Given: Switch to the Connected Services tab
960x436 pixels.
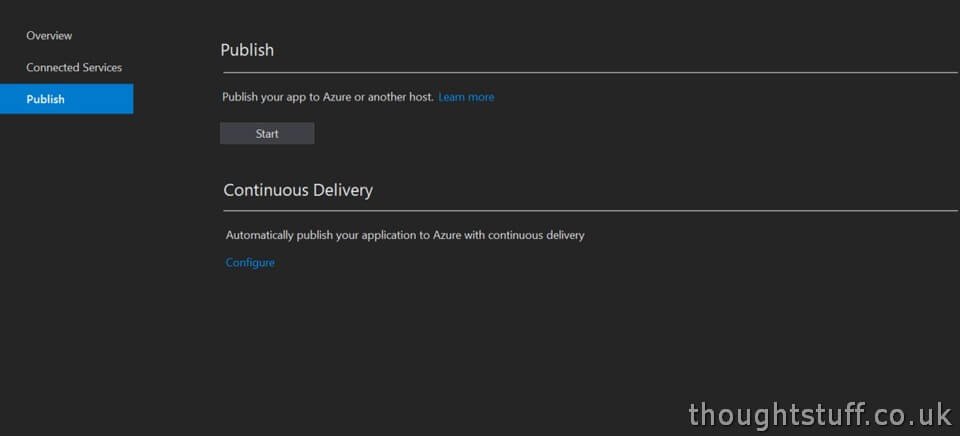Looking at the screenshot, I should coord(74,67).
